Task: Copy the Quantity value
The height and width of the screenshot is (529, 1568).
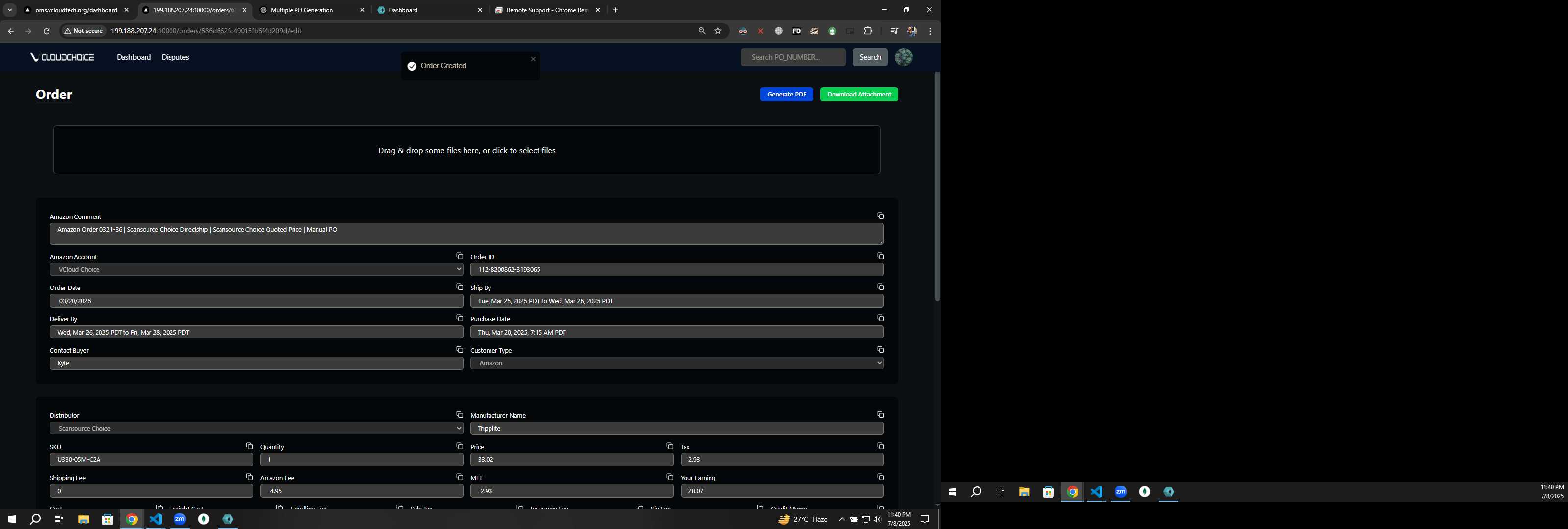Action: click(460, 446)
